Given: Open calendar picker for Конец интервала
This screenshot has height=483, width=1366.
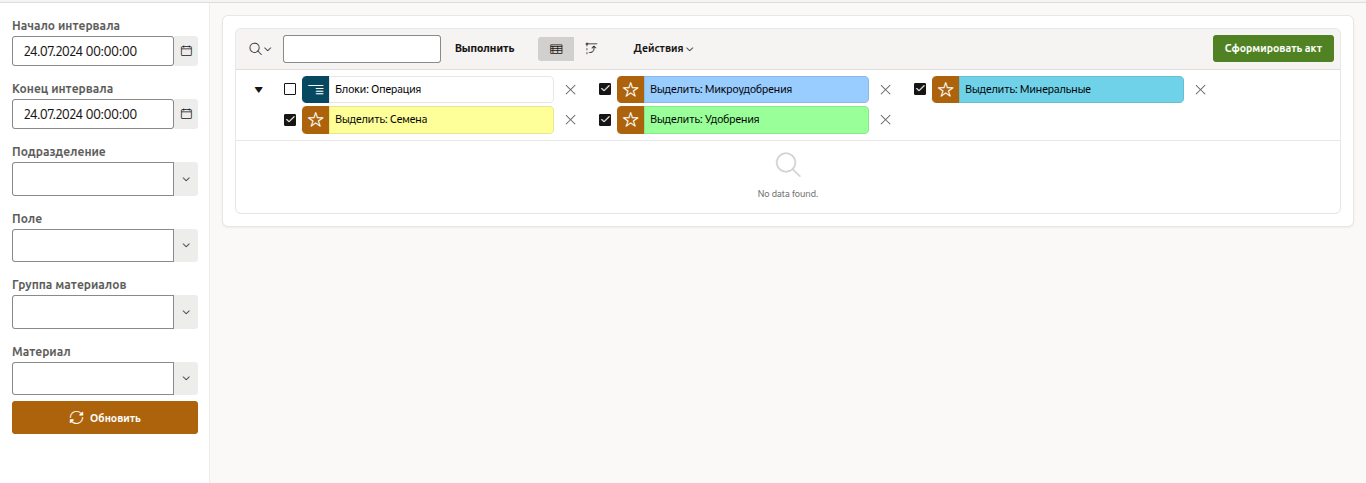Looking at the screenshot, I should point(186,114).
